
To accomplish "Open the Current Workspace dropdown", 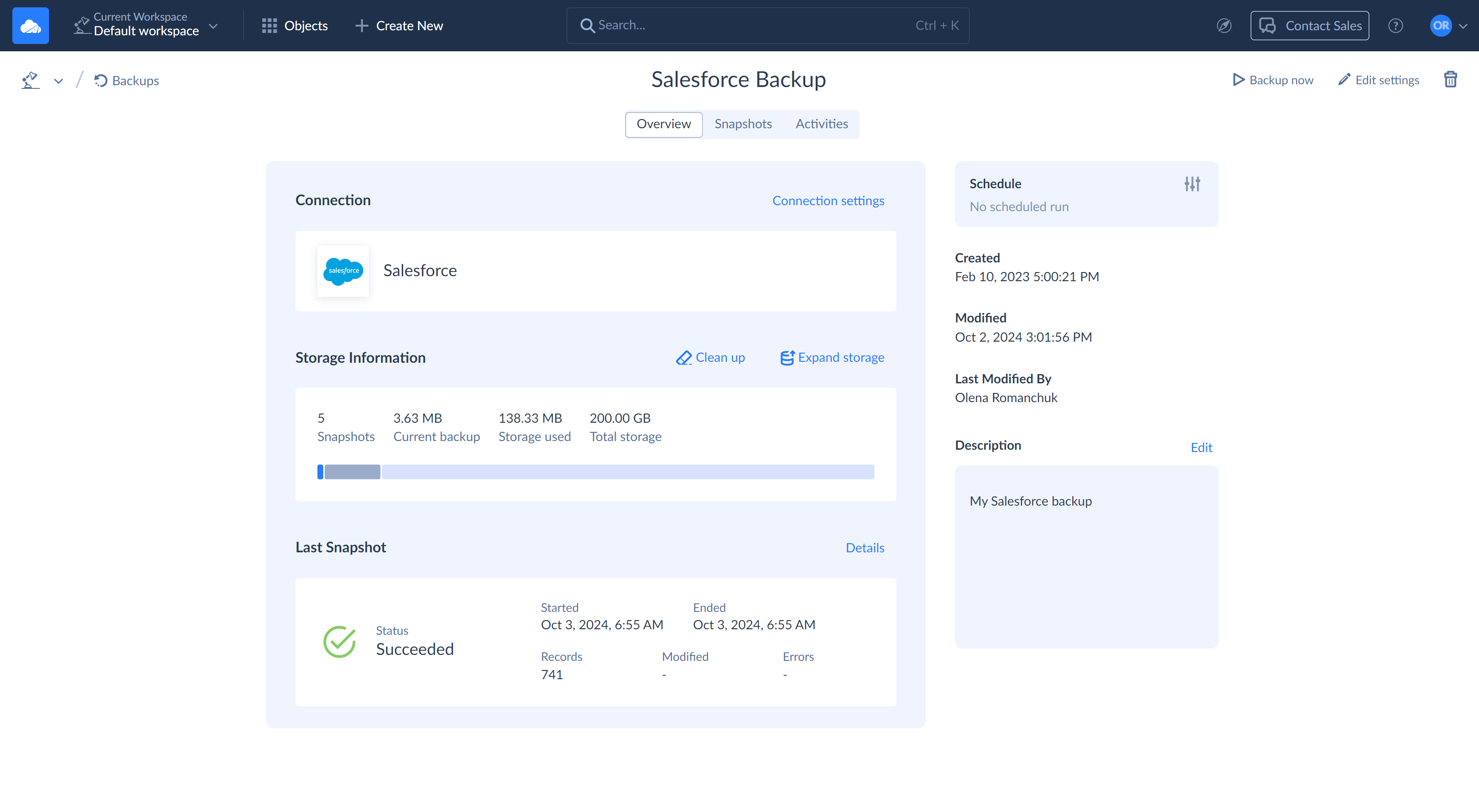I will (146, 25).
